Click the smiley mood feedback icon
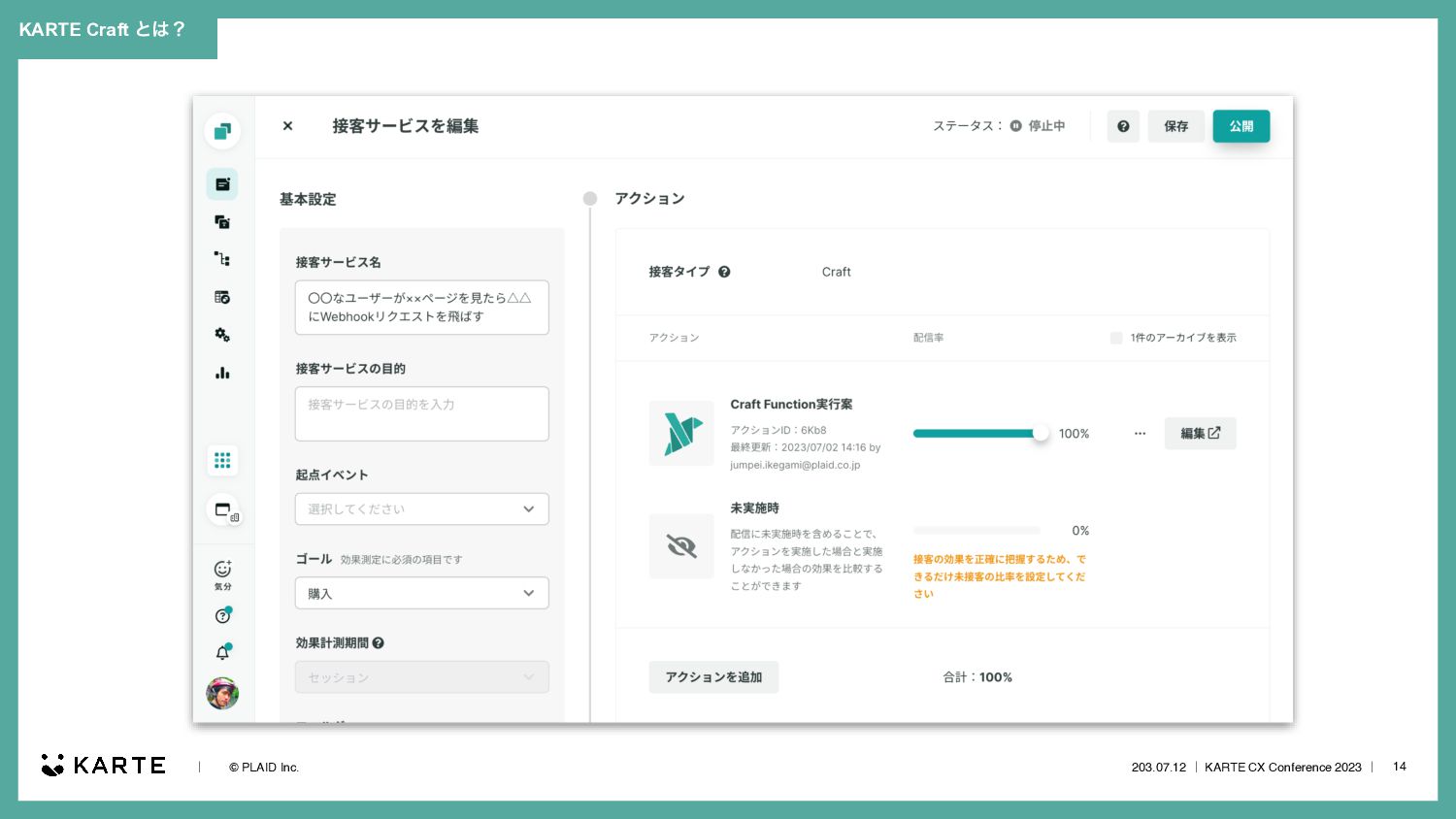 (222, 573)
